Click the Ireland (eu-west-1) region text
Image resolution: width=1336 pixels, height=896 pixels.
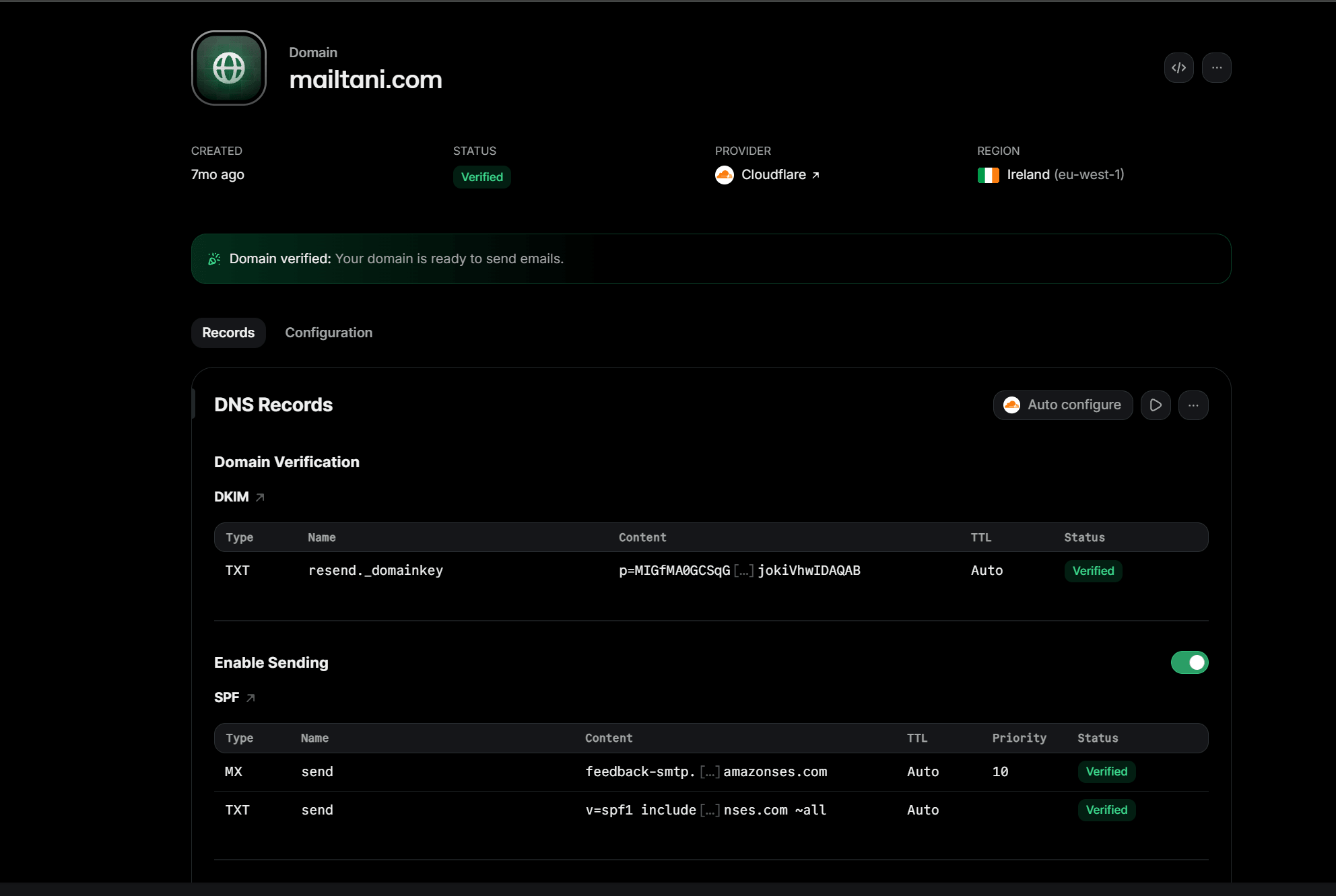pos(1065,175)
